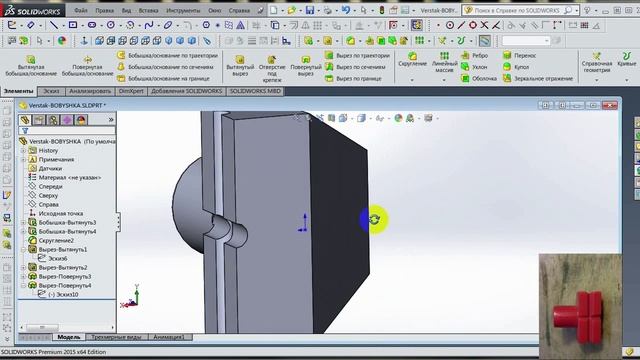
Task: Click the Revolved Boss/Base icon
Action: coord(87,60)
